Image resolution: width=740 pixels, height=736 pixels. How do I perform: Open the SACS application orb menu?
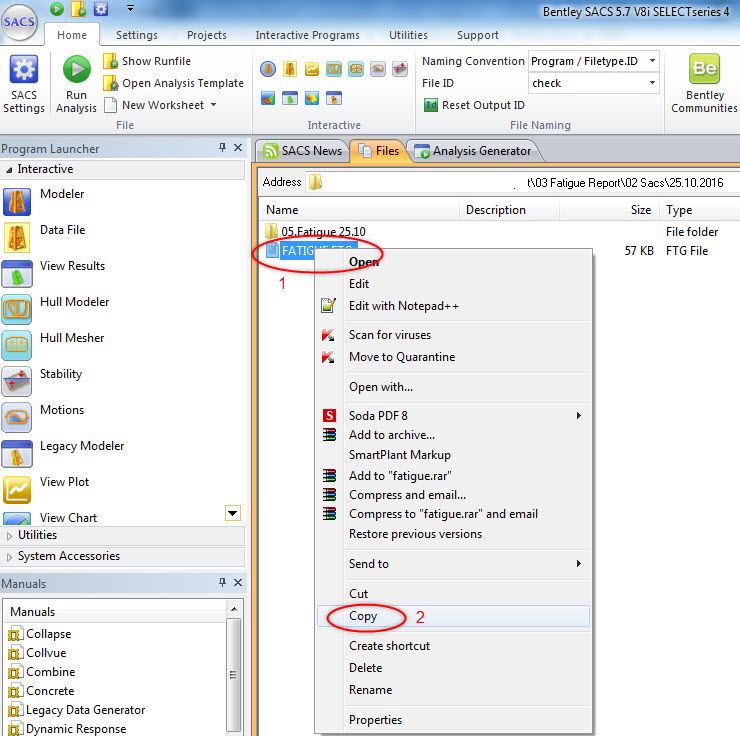[19, 22]
